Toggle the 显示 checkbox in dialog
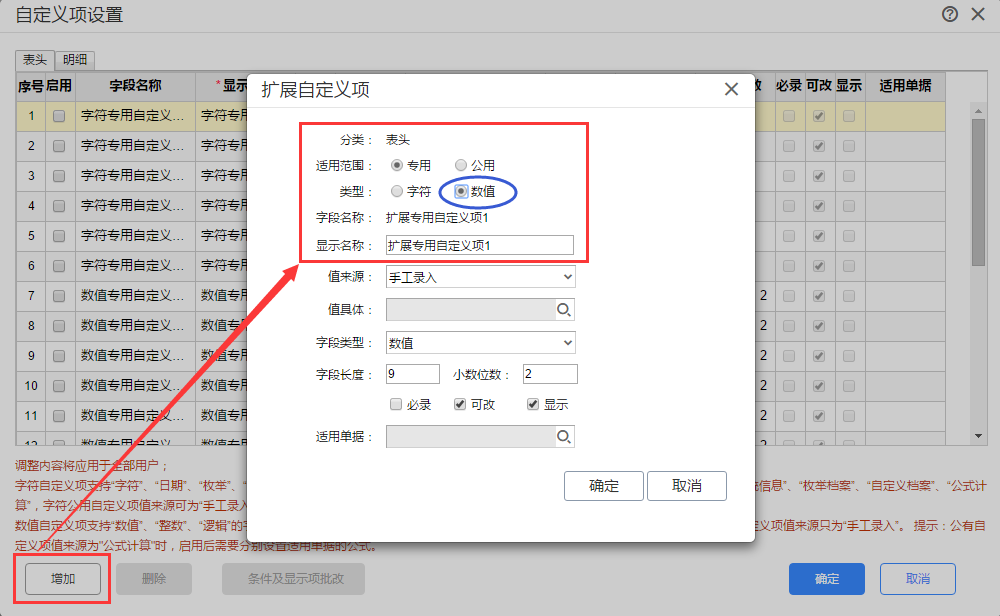The width and height of the screenshot is (1000, 616). pos(533,404)
